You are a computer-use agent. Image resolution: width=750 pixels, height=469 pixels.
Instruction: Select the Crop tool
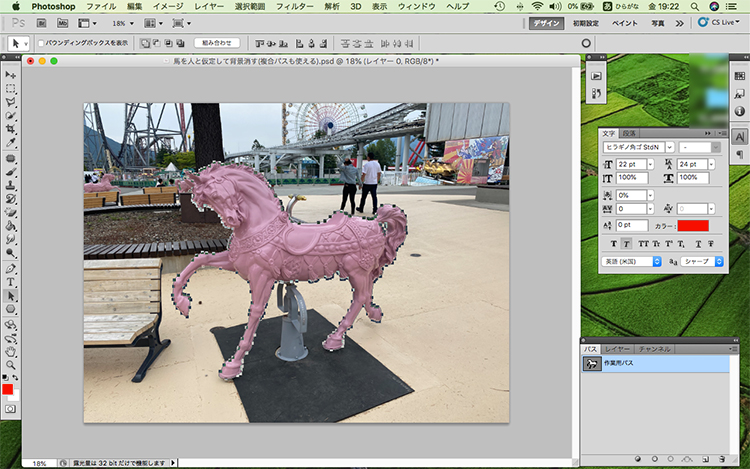(11, 129)
